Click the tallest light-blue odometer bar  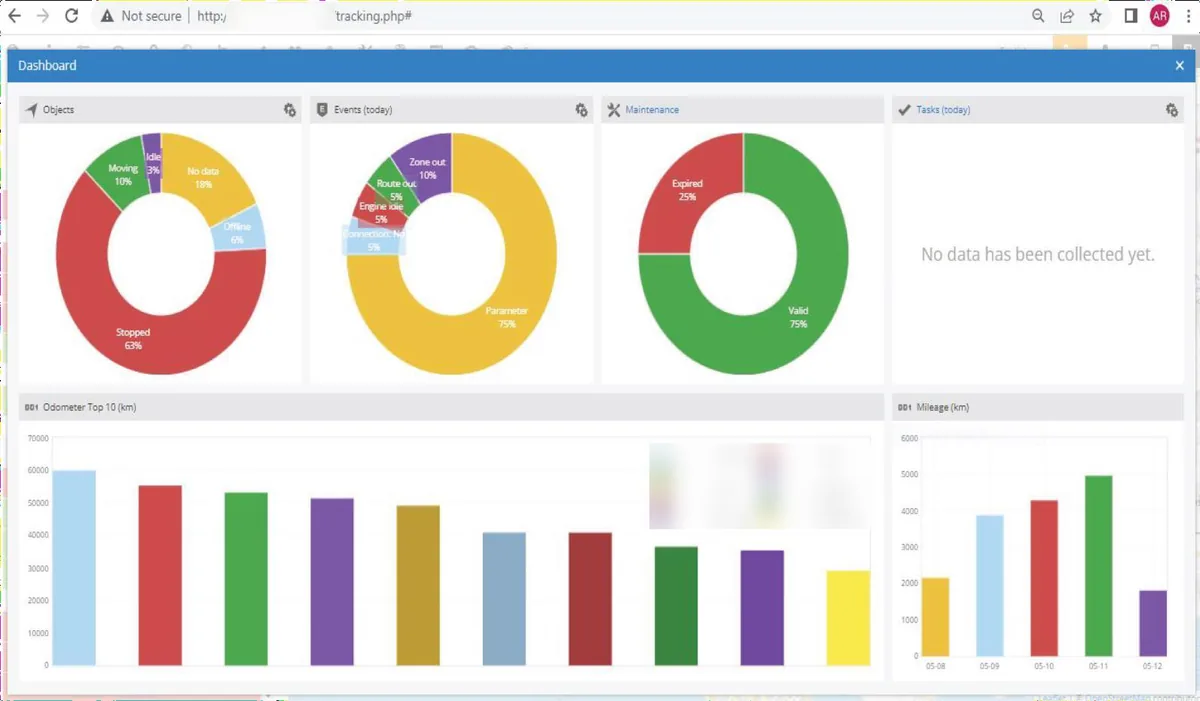(x=74, y=567)
